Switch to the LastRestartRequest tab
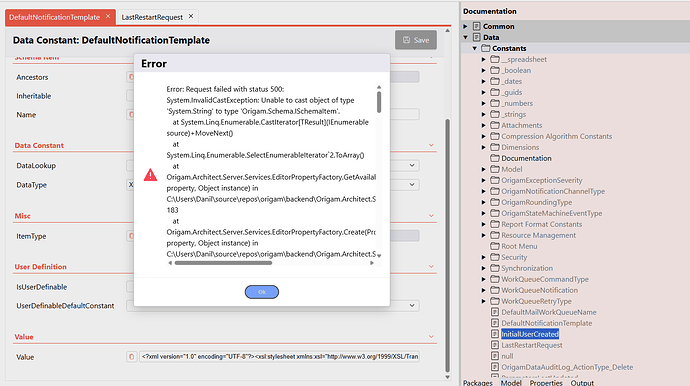 click(152, 17)
